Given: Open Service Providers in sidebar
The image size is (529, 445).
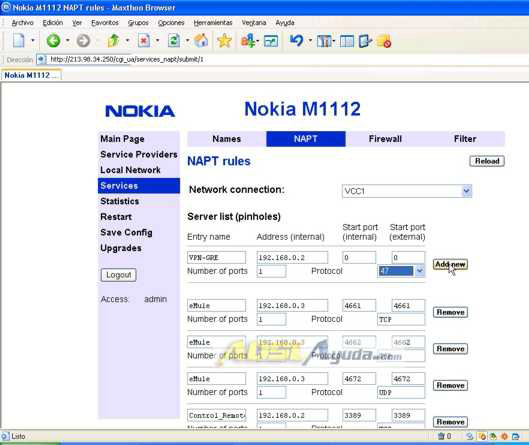Looking at the screenshot, I should point(139,155).
